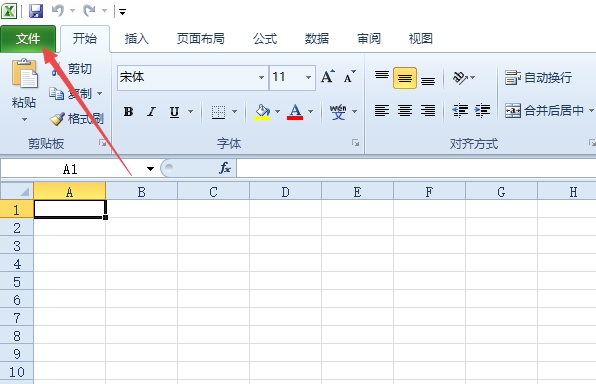Screen dimensions: 596x384
Task: Expand the font size 11 dropdown
Action: click(308, 77)
